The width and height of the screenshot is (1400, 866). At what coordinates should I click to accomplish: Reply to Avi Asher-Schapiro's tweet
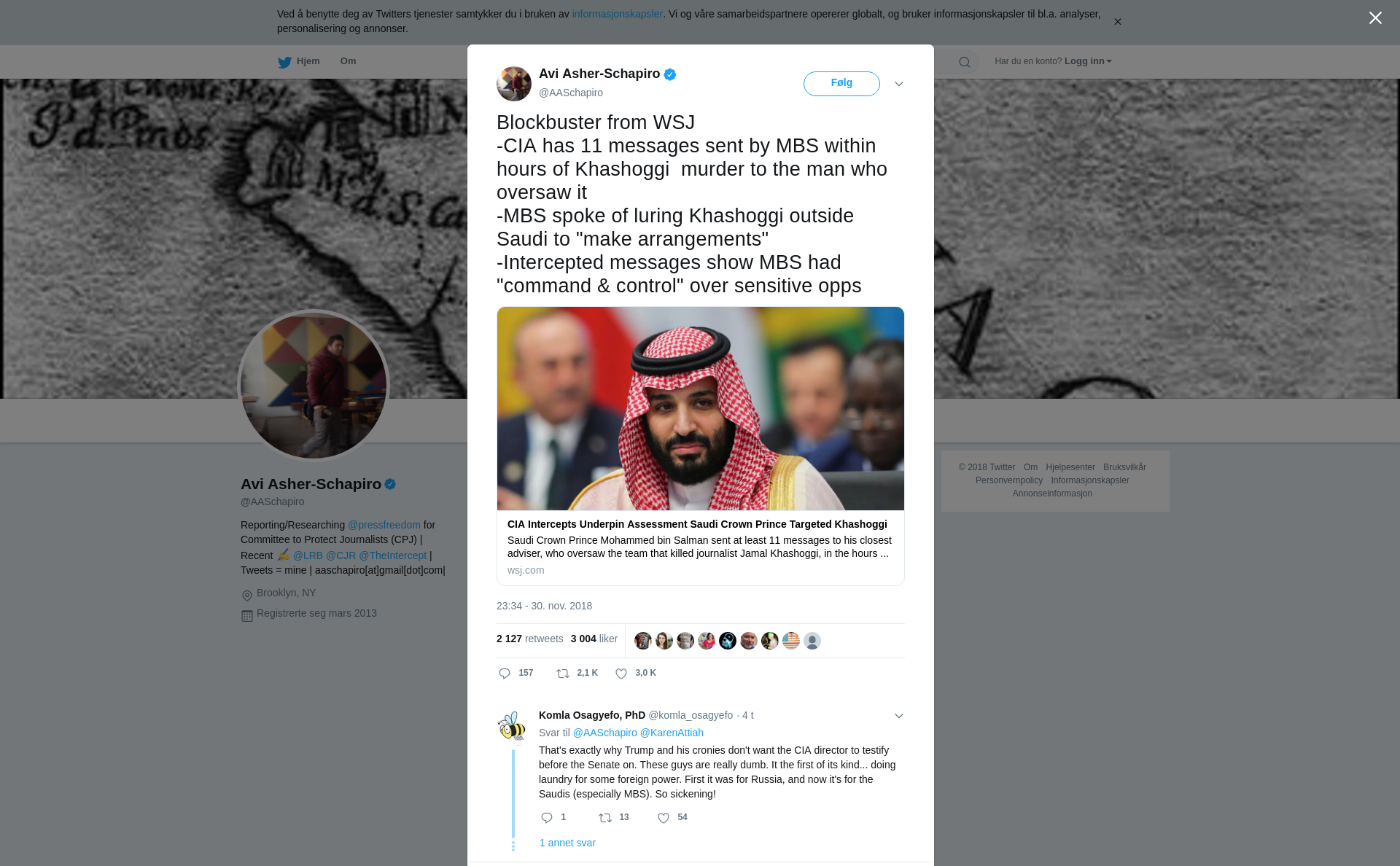point(505,674)
